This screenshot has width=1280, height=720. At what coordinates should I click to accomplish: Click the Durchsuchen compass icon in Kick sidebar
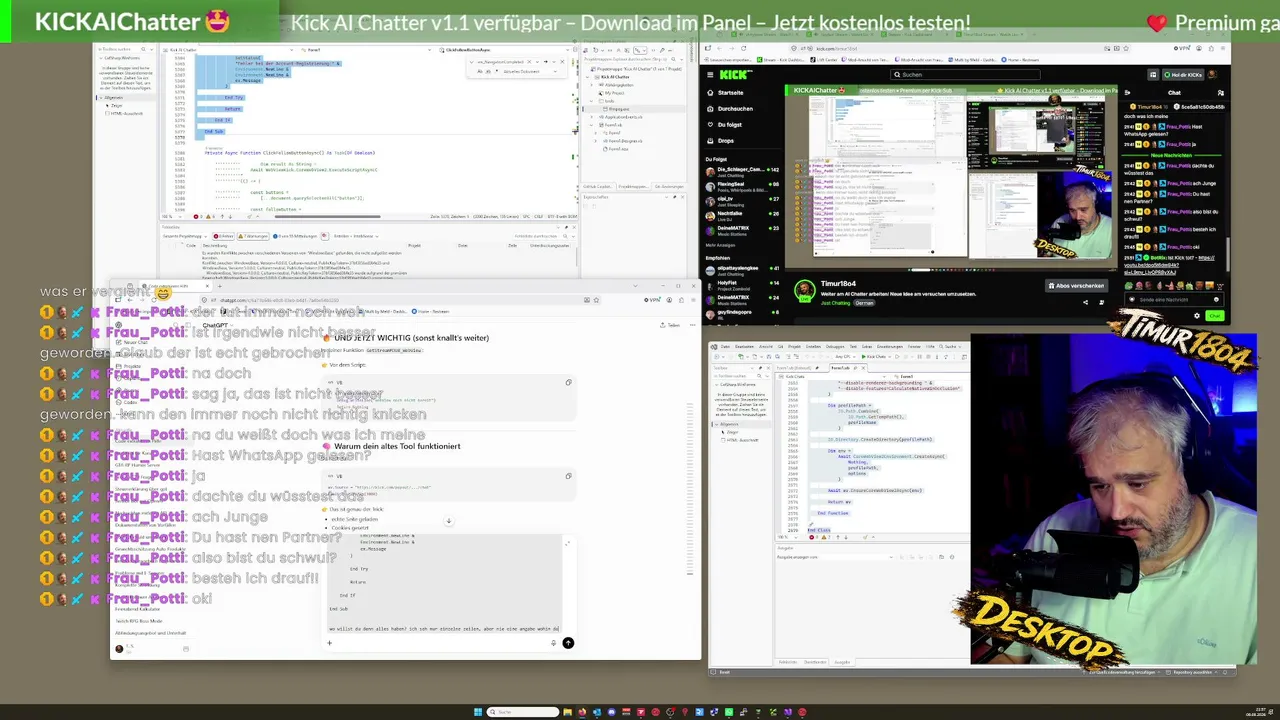(x=709, y=108)
